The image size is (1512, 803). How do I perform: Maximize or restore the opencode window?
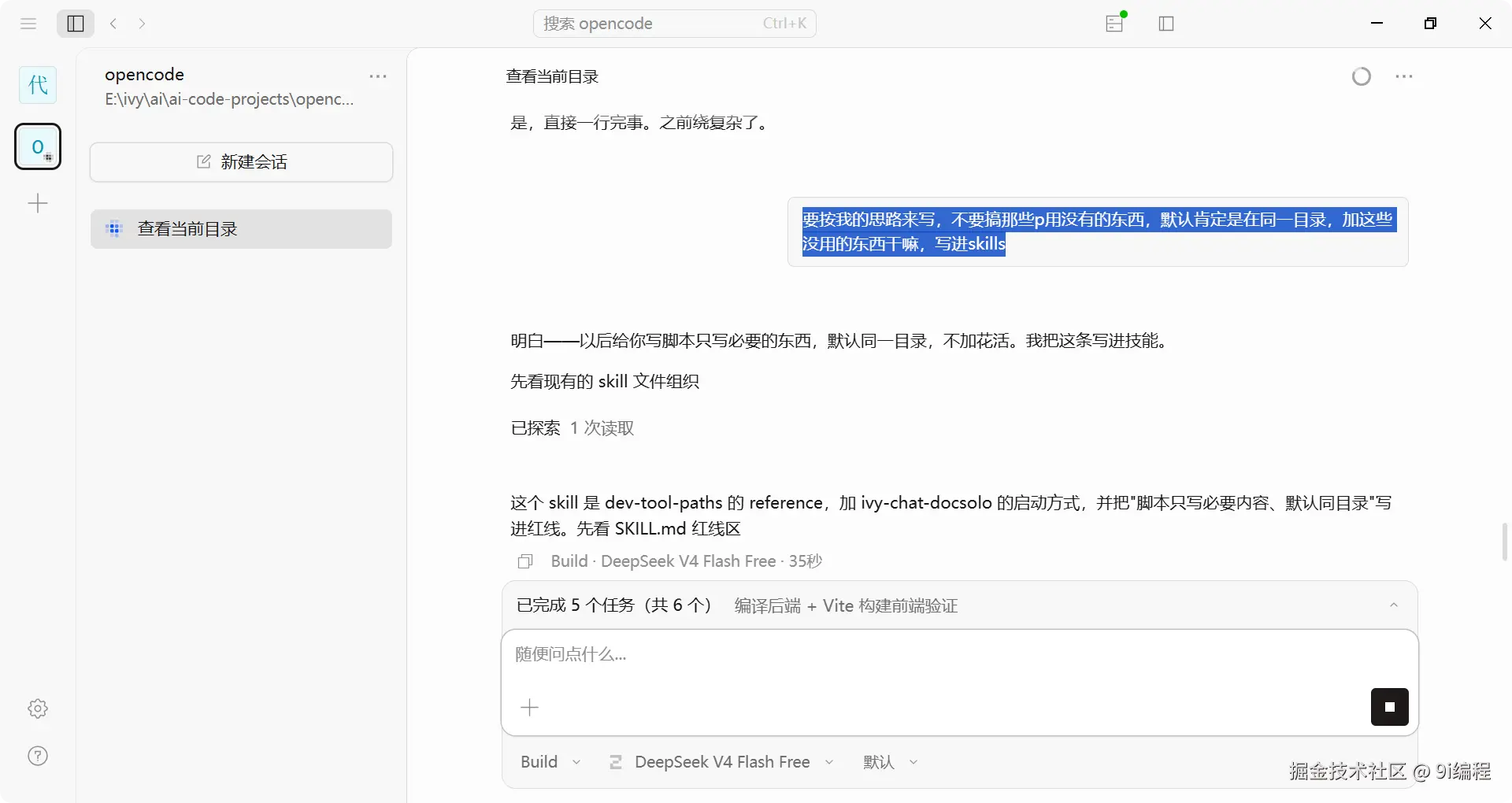(1431, 24)
